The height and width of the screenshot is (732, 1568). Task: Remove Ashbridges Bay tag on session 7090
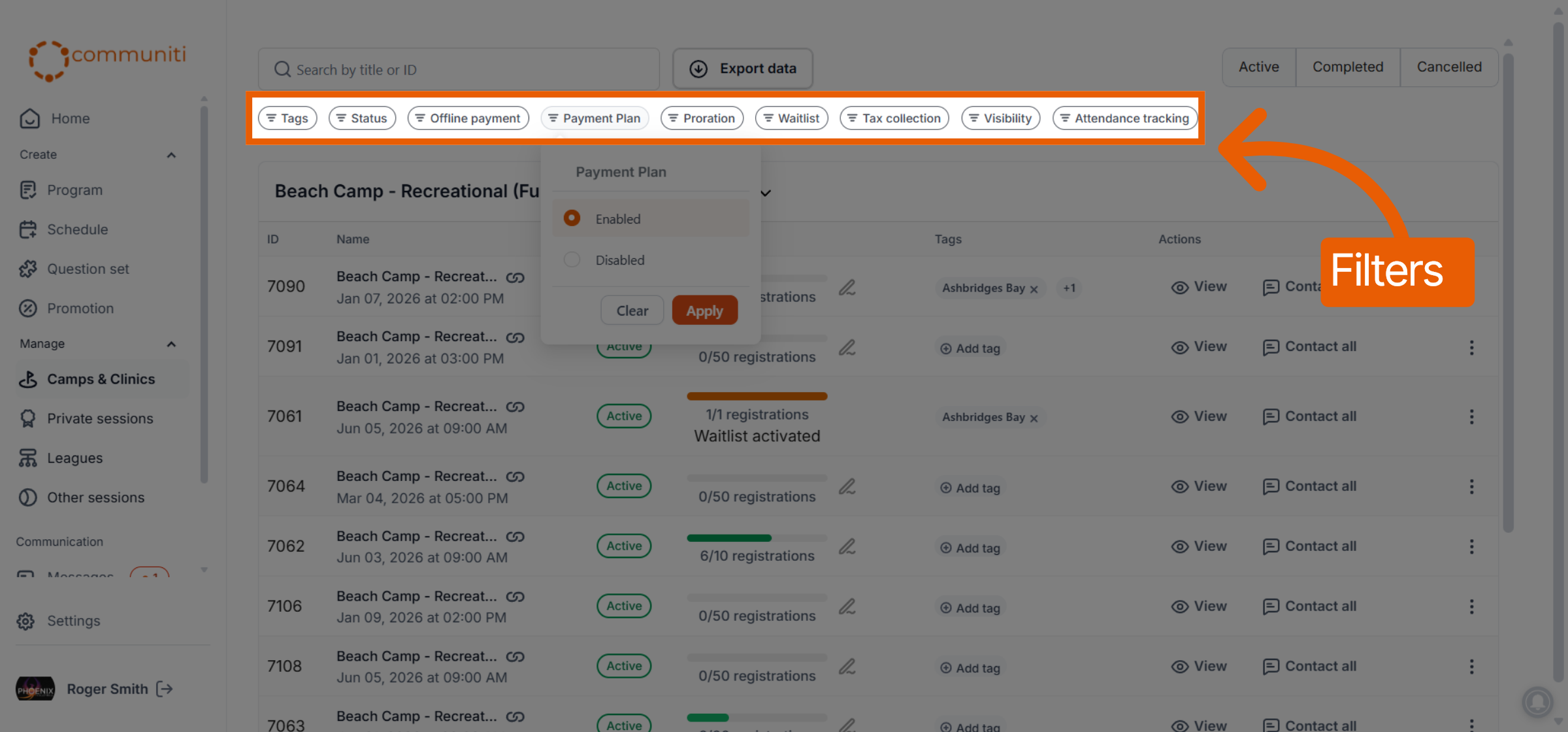(x=1034, y=289)
